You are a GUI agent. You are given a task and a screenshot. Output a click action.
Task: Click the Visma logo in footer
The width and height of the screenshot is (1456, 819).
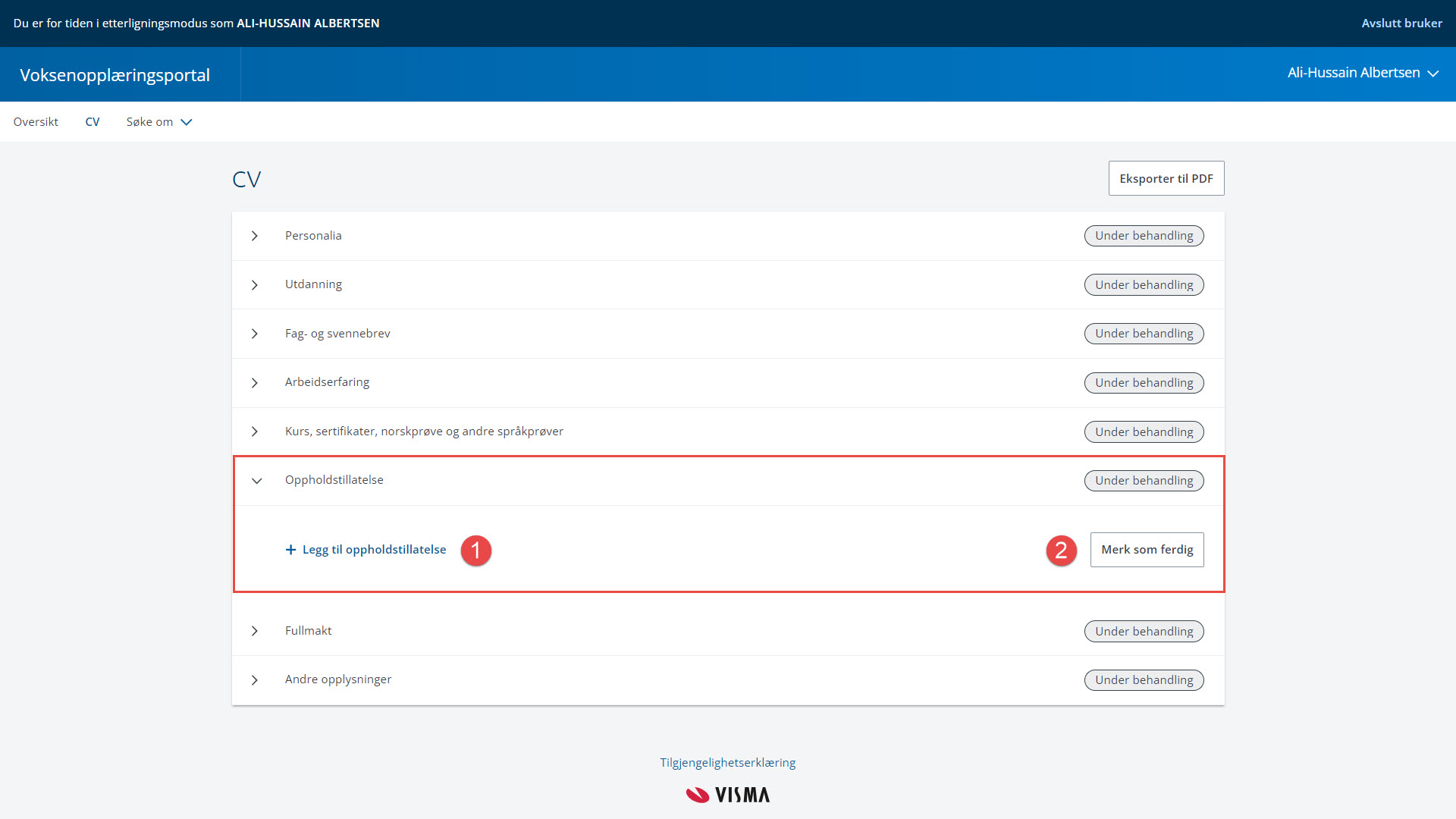(728, 795)
